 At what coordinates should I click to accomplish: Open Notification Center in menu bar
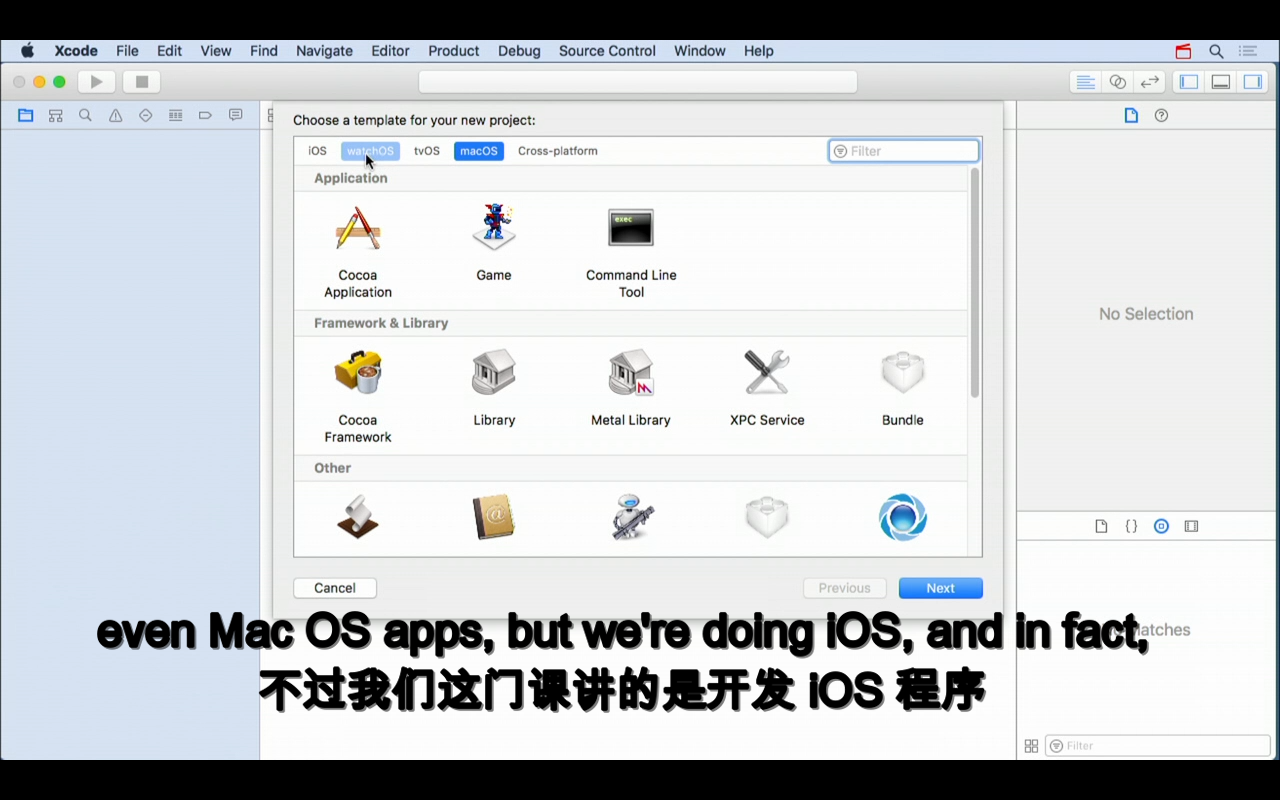tap(1248, 51)
